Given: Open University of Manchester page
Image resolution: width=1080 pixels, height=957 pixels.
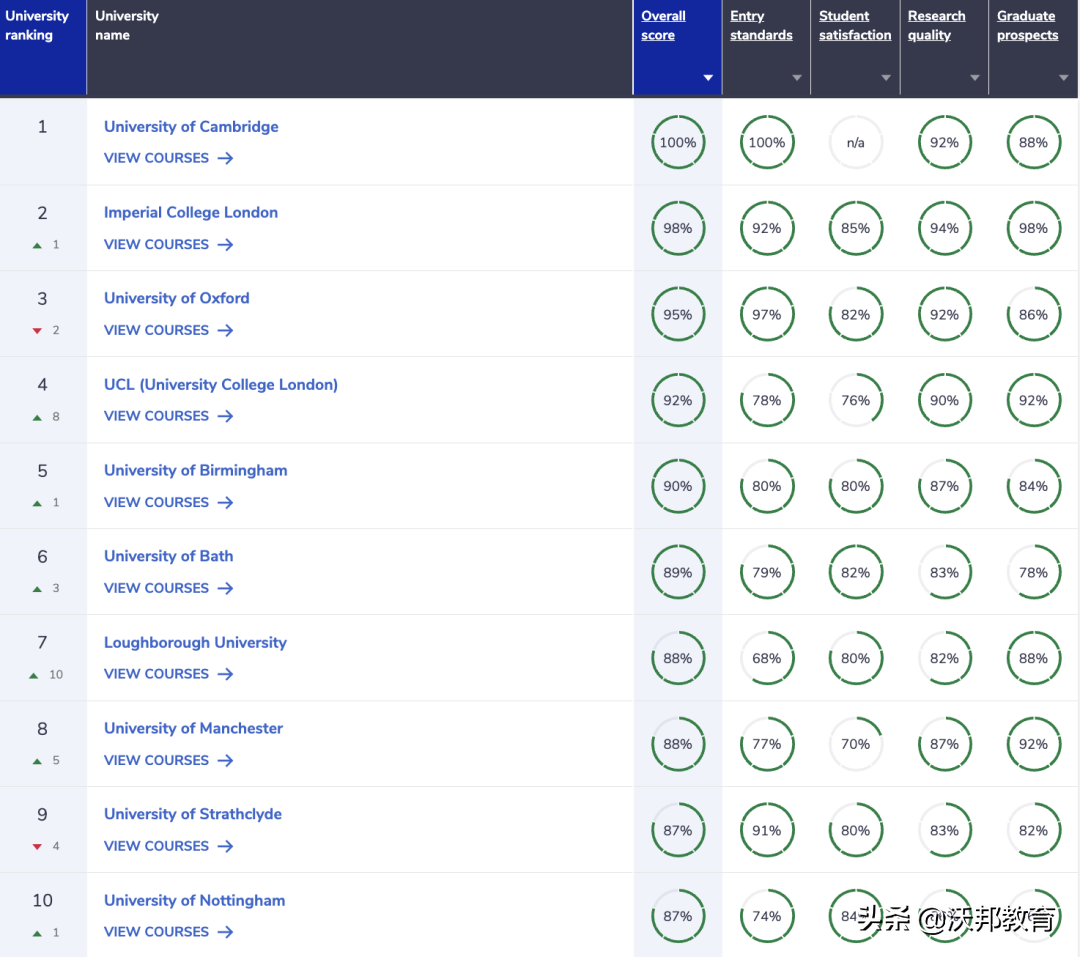Looking at the screenshot, I should click(193, 728).
